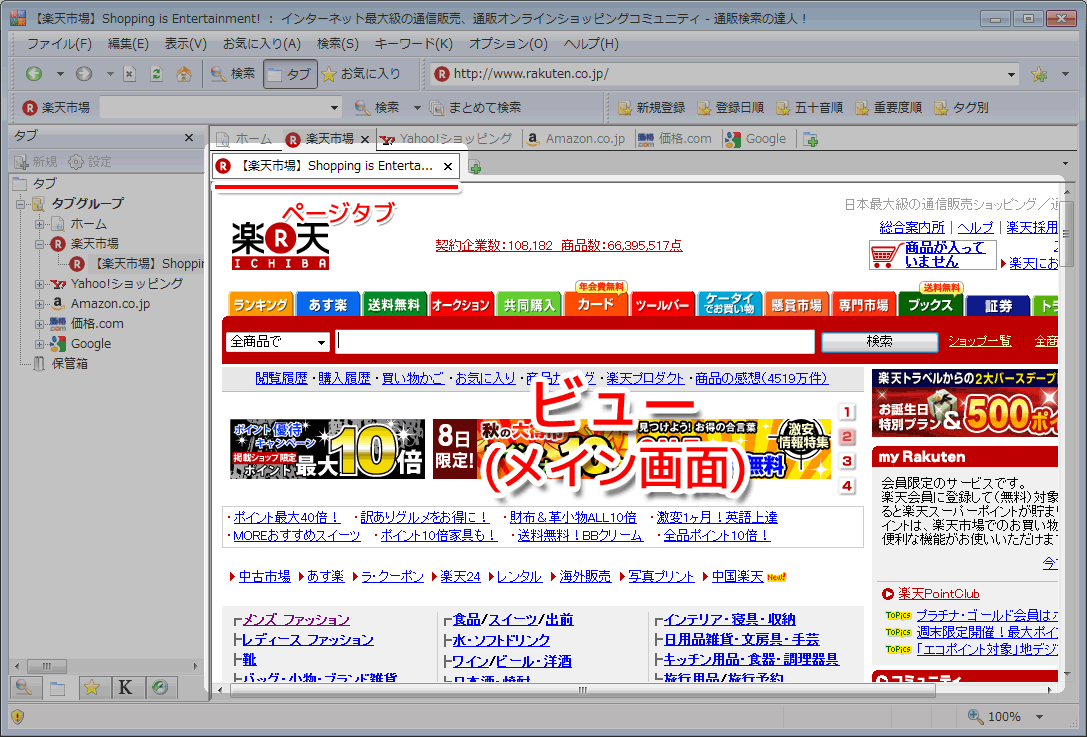Image resolution: width=1087 pixels, height=737 pixels.
Task: Open the キーワード(K) menu
Action: click(x=413, y=44)
